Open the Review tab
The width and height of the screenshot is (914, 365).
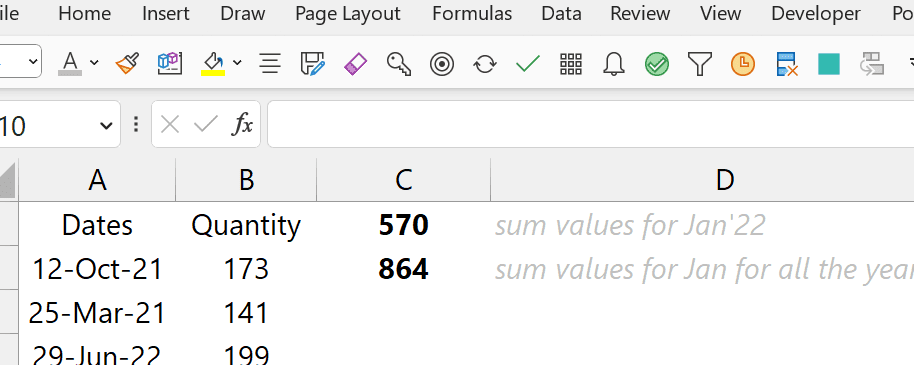pyautogui.click(x=641, y=13)
